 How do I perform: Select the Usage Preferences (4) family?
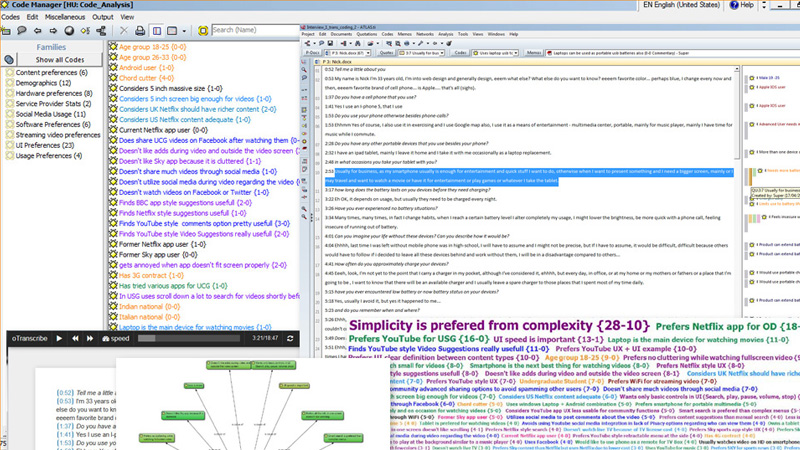(48, 156)
